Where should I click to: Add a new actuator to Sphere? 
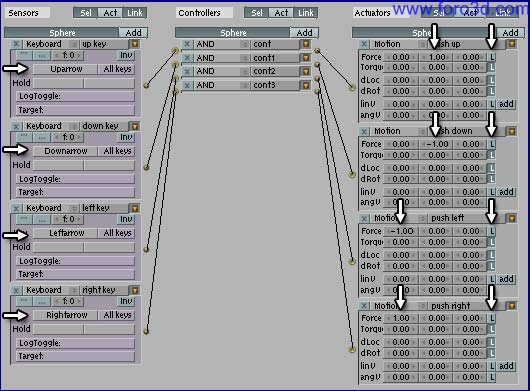(510, 33)
